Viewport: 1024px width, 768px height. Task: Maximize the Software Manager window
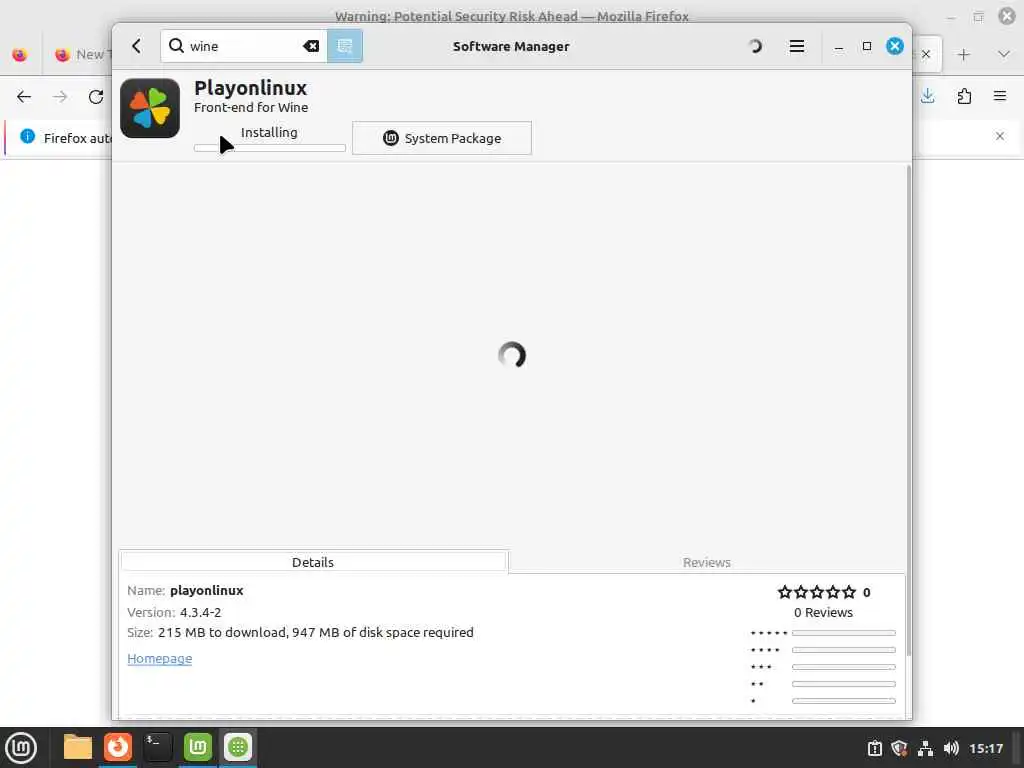867,46
